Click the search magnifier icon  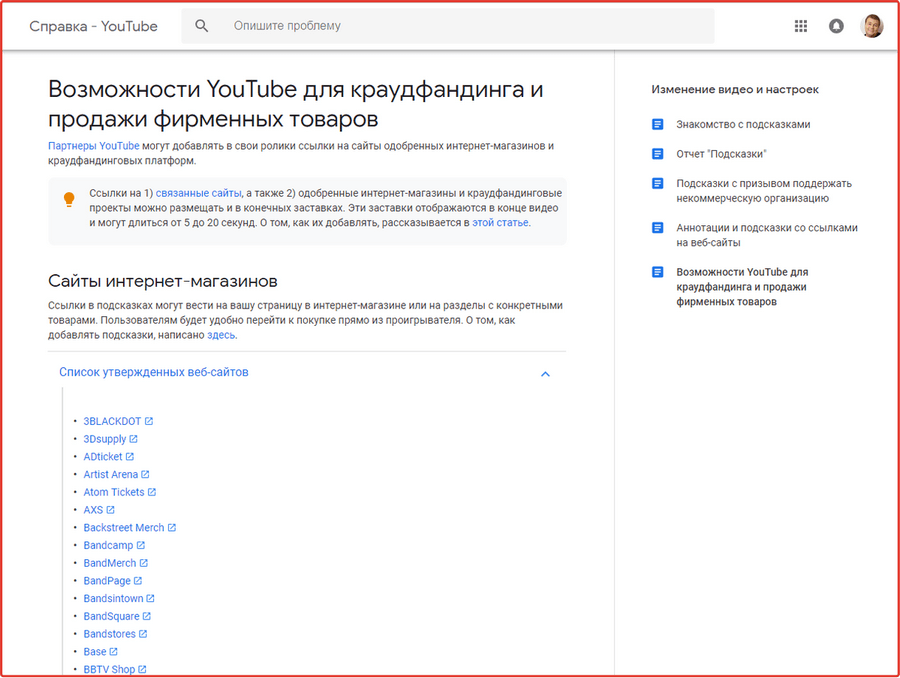[x=201, y=26]
